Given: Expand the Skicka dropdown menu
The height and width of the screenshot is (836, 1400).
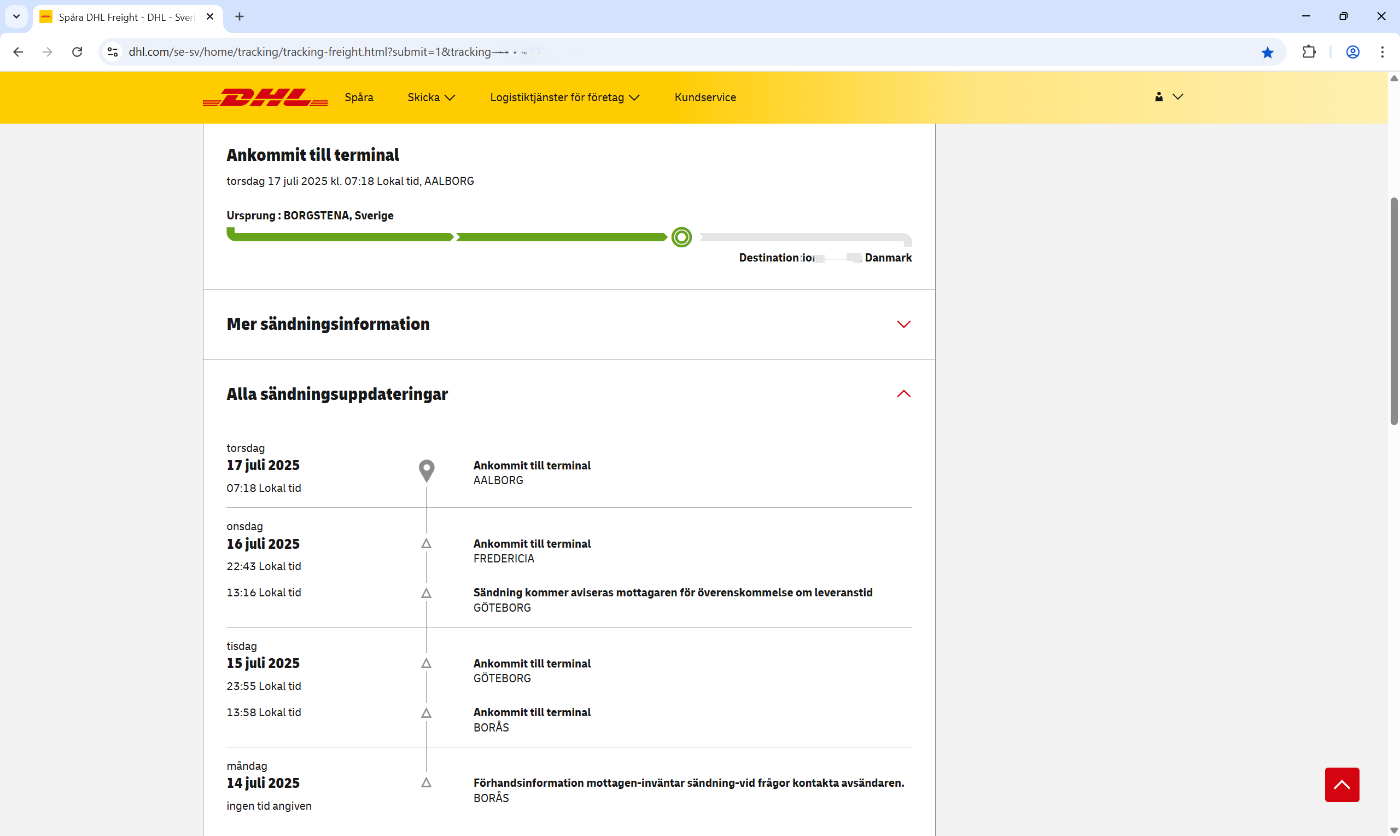Looking at the screenshot, I should pyautogui.click(x=431, y=97).
